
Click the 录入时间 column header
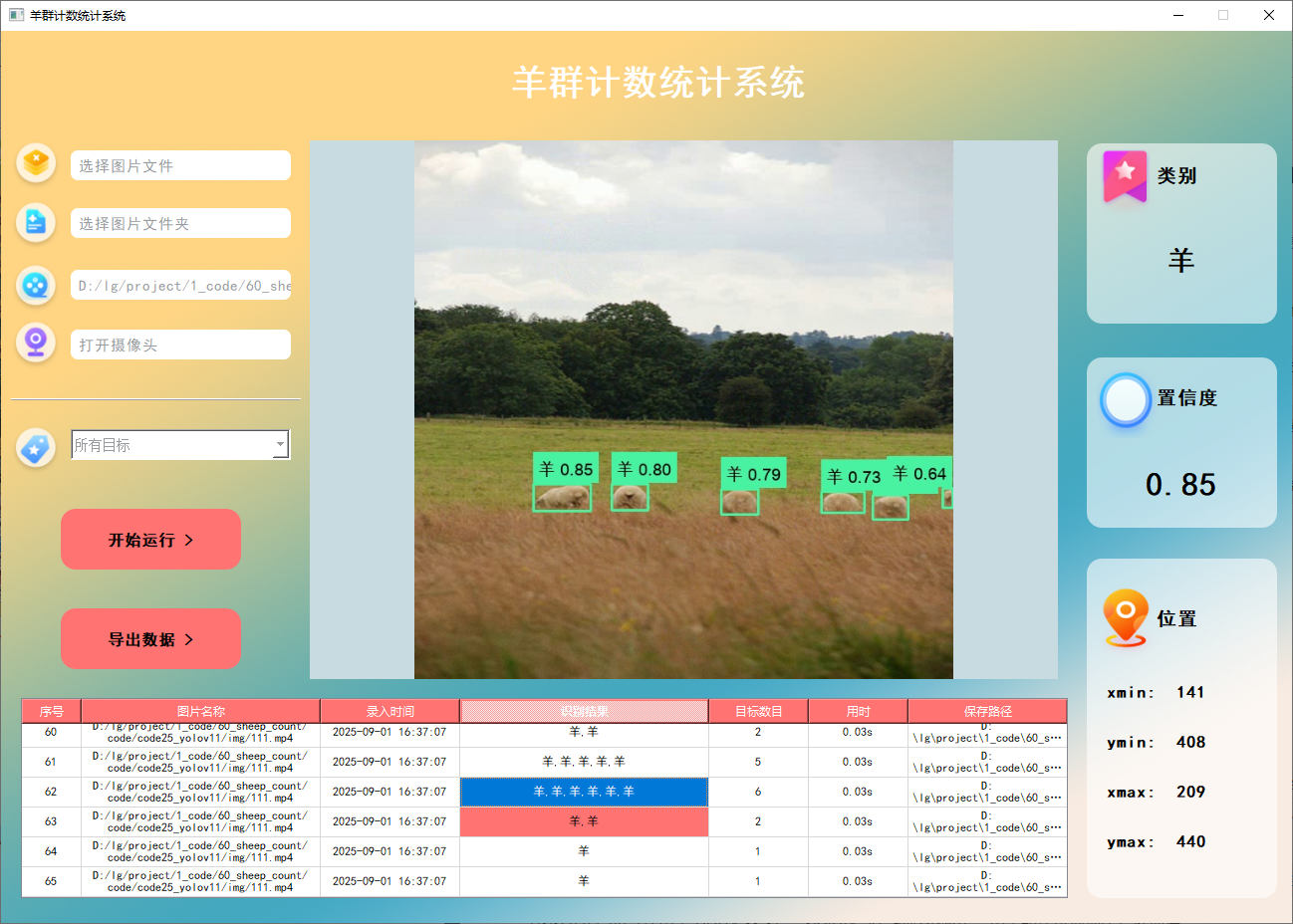click(389, 711)
